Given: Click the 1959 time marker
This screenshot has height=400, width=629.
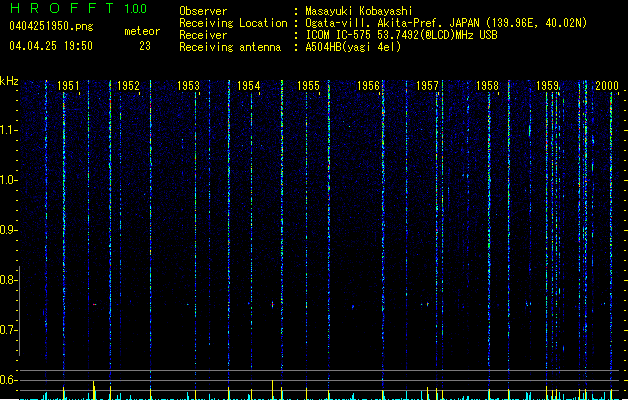Looking at the screenshot, I should [x=548, y=86].
